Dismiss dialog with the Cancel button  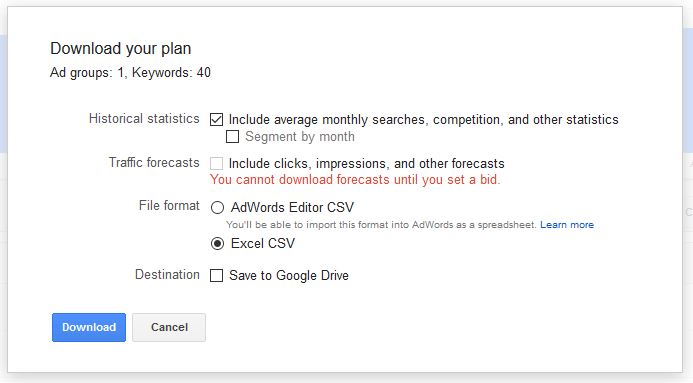click(x=169, y=327)
